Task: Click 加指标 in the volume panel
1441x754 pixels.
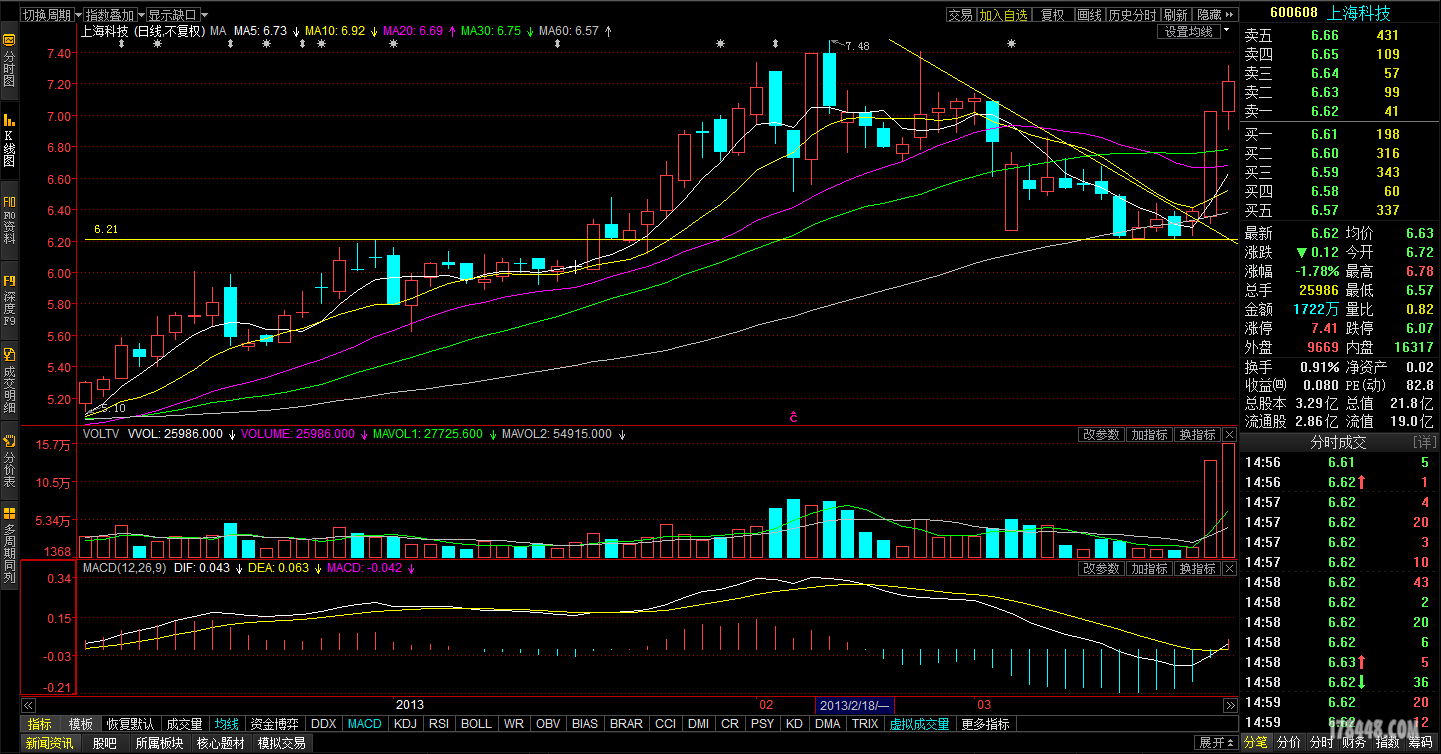Action: tap(1149, 435)
